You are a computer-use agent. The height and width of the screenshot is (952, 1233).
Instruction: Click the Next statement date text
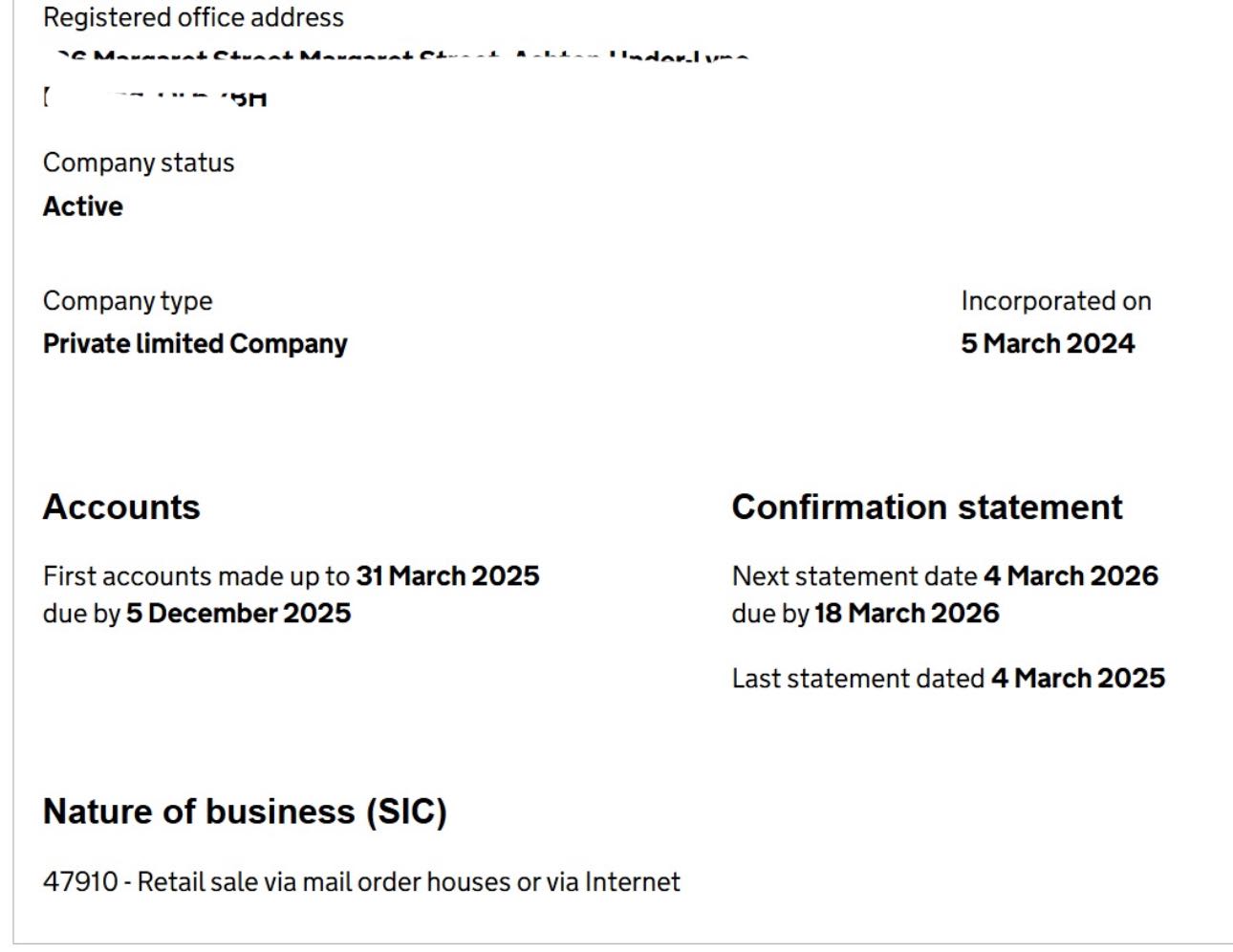854,576
